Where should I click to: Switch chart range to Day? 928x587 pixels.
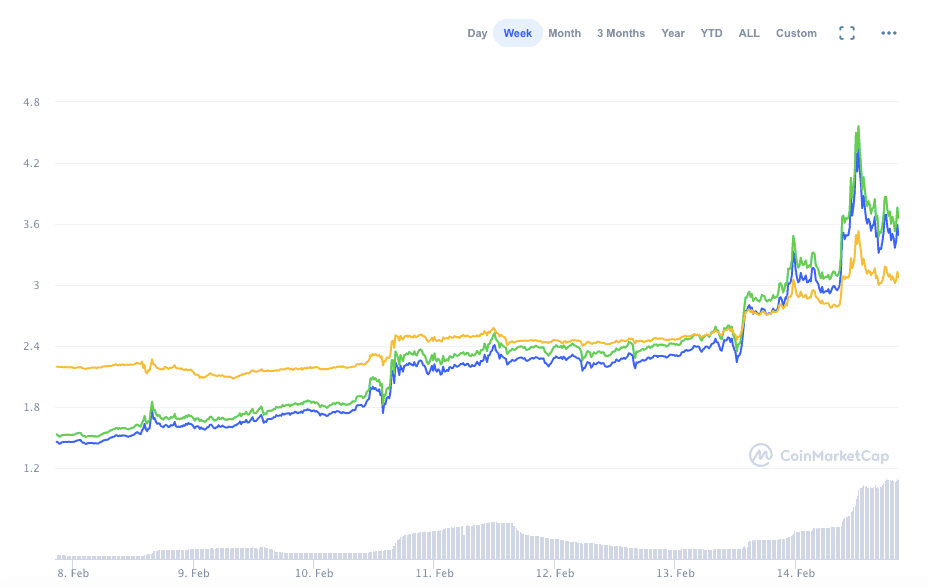click(477, 33)
